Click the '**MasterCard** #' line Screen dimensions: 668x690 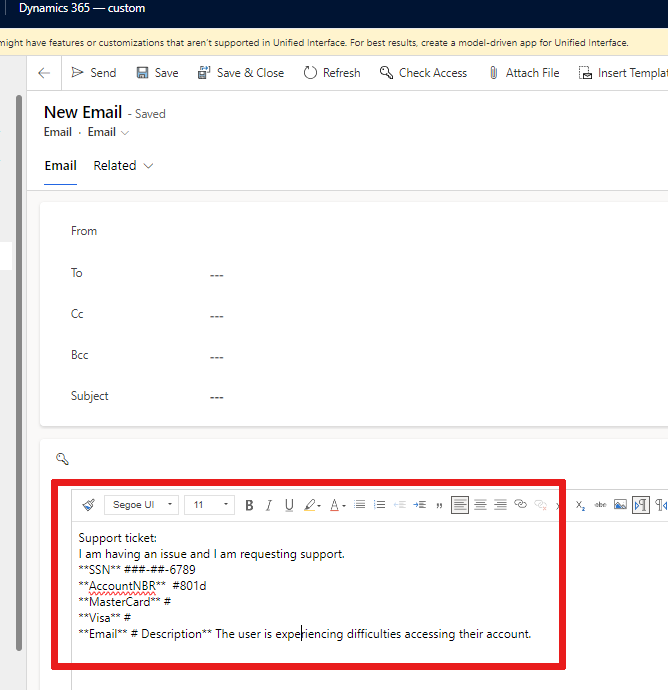click(125, 602)
